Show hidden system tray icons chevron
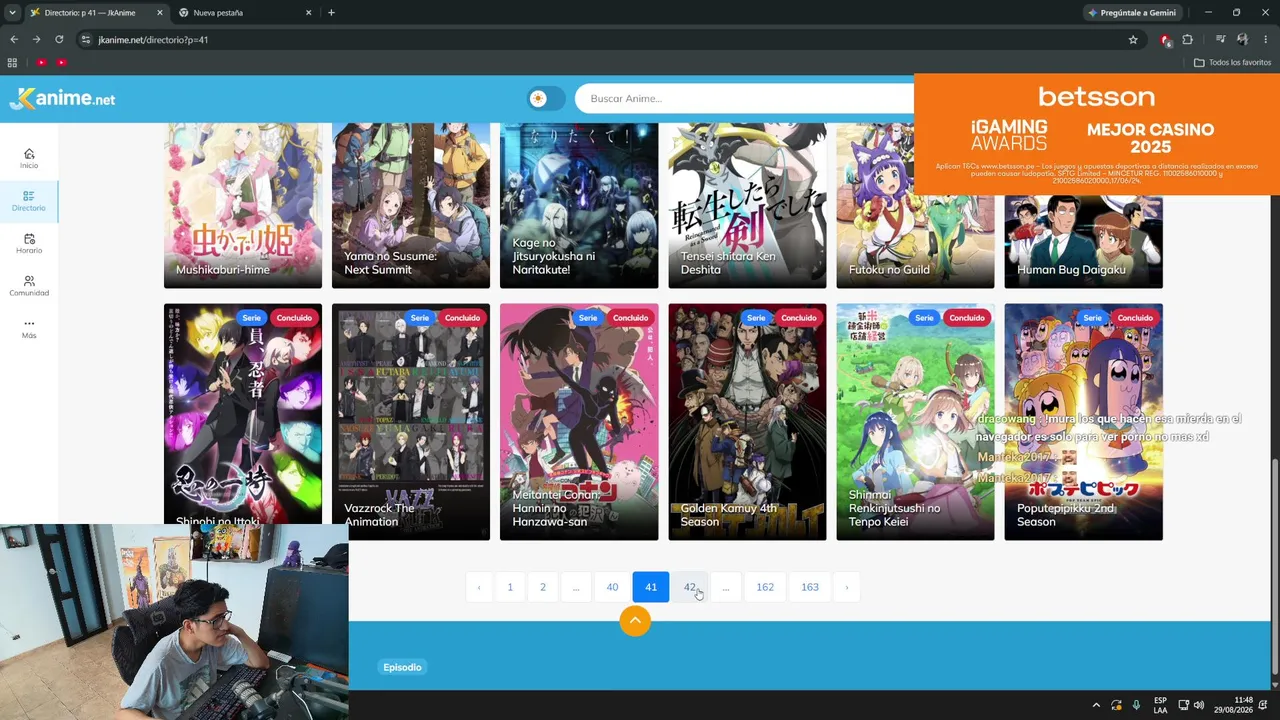 point(1096,705)
